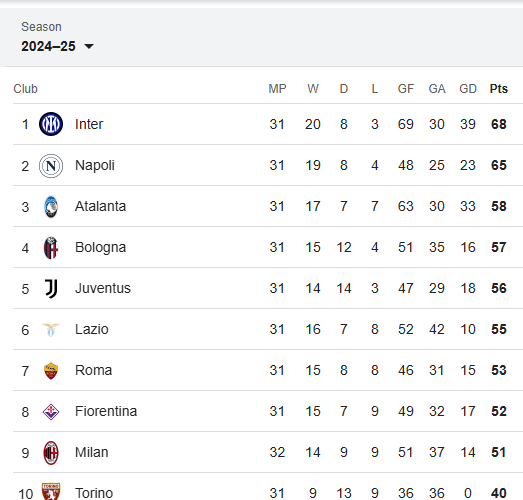Click the Lazio eagle crest
This screenshot has width=523, height=500.
pyautogui.click(x=51, y=330)
